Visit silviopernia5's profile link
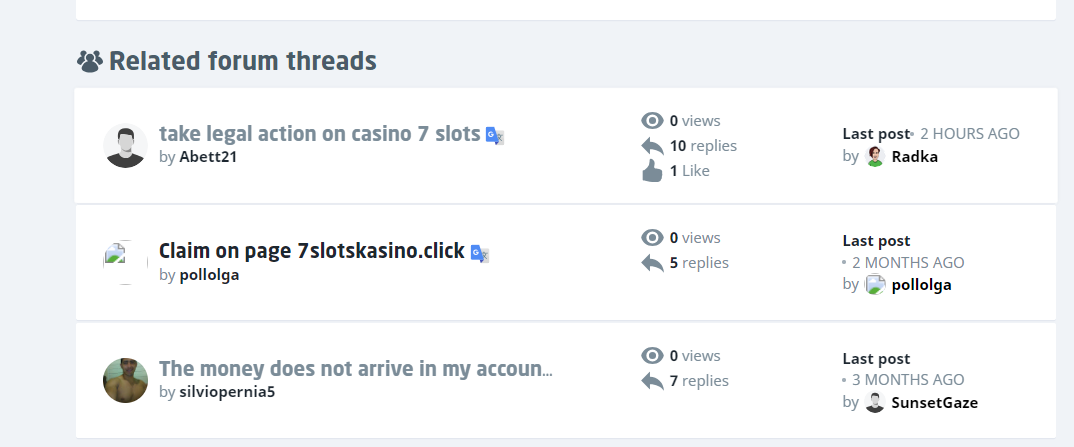 (227, 392)
